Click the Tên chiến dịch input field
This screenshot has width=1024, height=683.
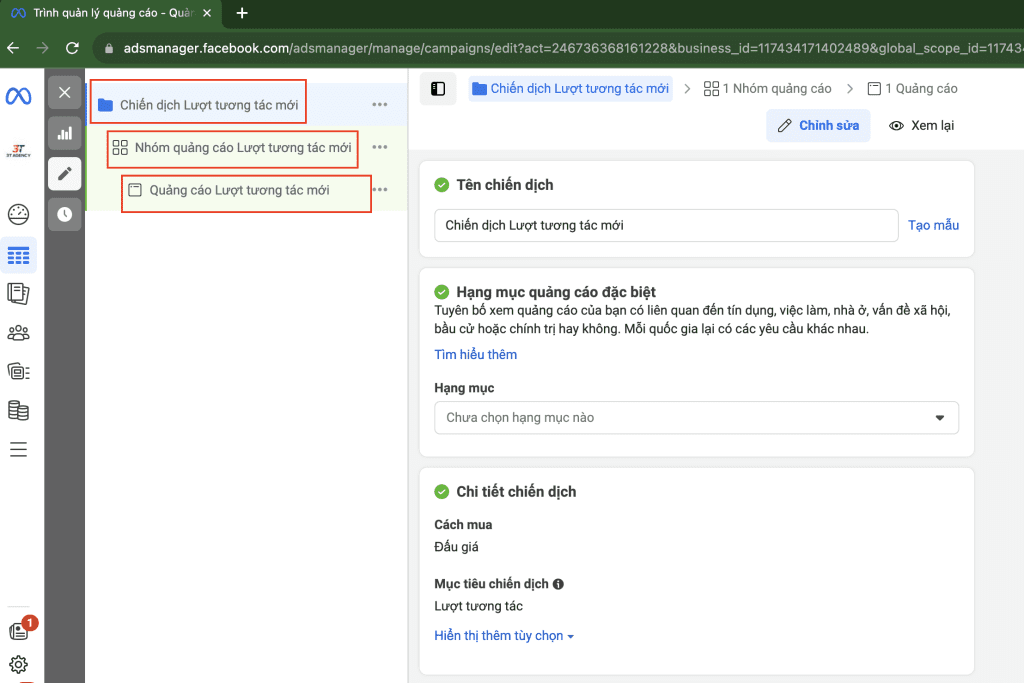click(x=666, y=225)
